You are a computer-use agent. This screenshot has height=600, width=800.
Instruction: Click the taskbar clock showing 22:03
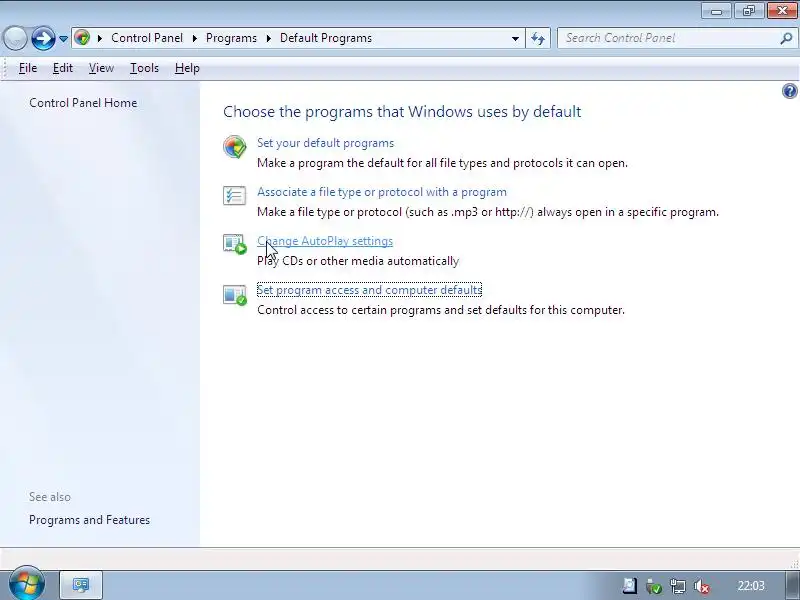pyautogui.click(x=751, y=586)
